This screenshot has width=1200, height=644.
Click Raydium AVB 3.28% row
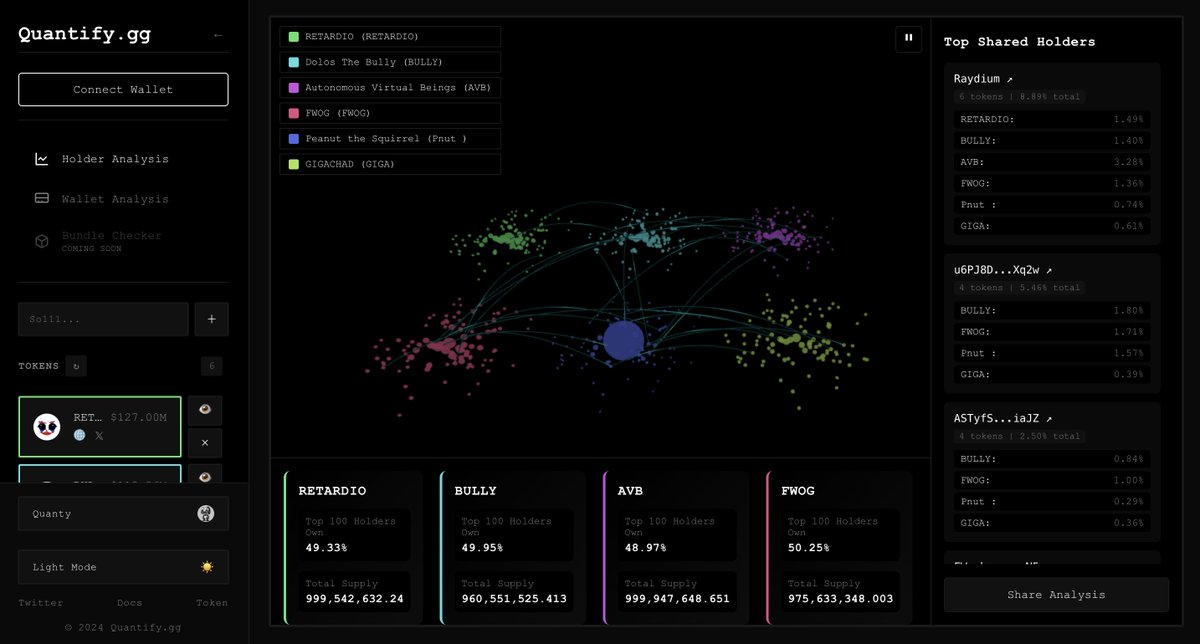coord(1052,162)
